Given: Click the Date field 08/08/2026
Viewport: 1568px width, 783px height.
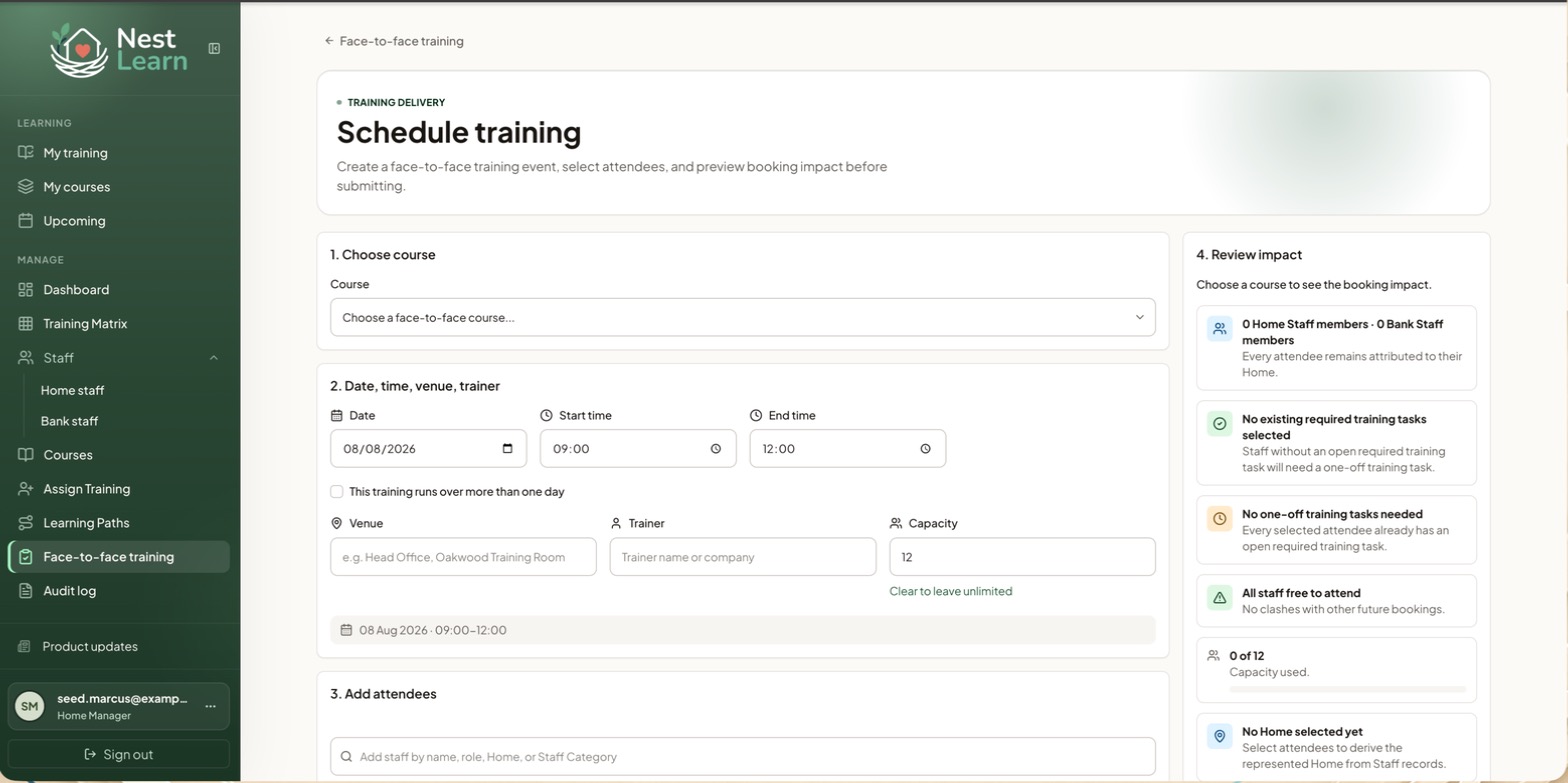Looking at the screenshot, I should pyautogui.click(x=428, y=449).
